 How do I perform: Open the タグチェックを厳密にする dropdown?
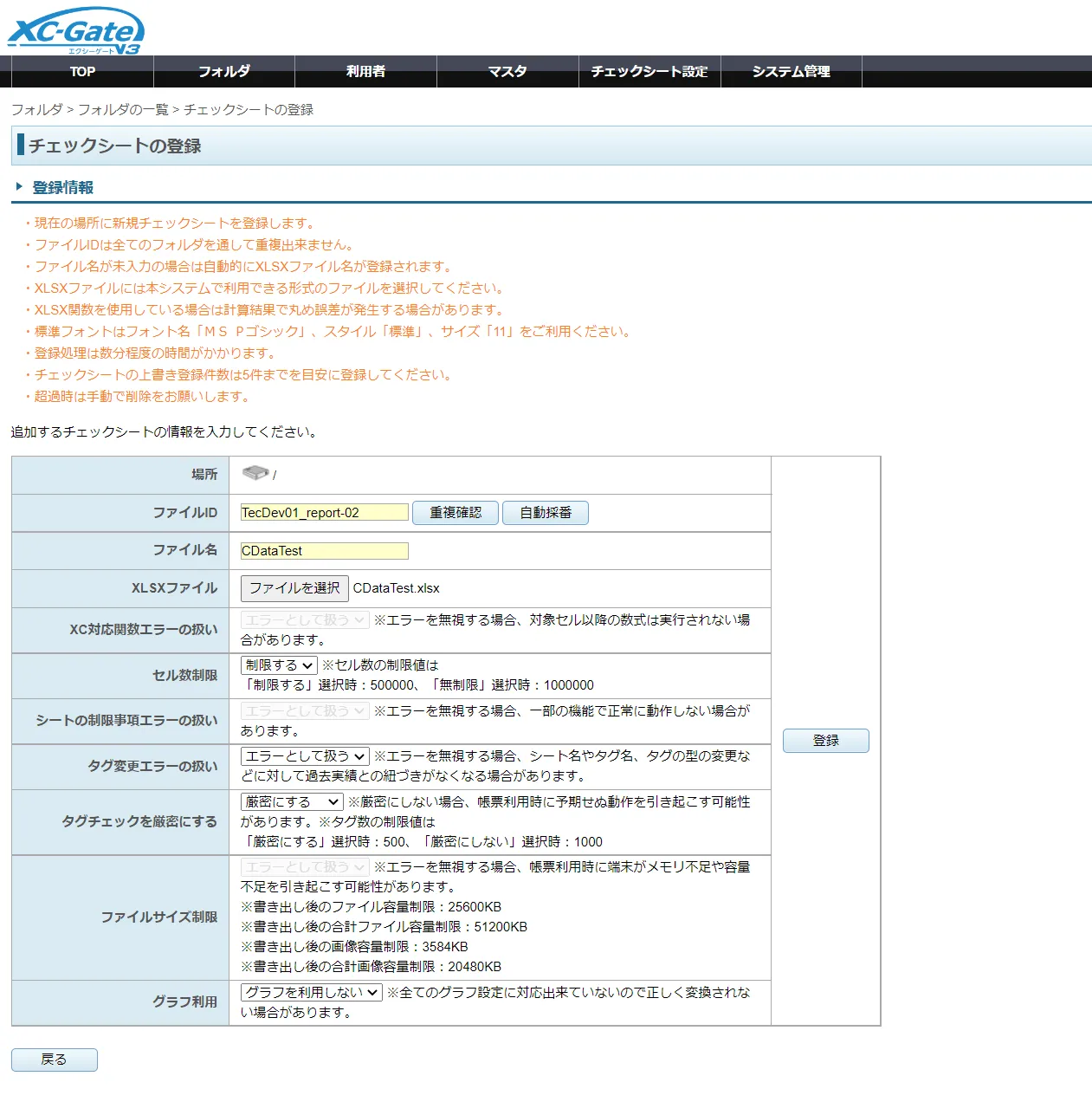291,801
